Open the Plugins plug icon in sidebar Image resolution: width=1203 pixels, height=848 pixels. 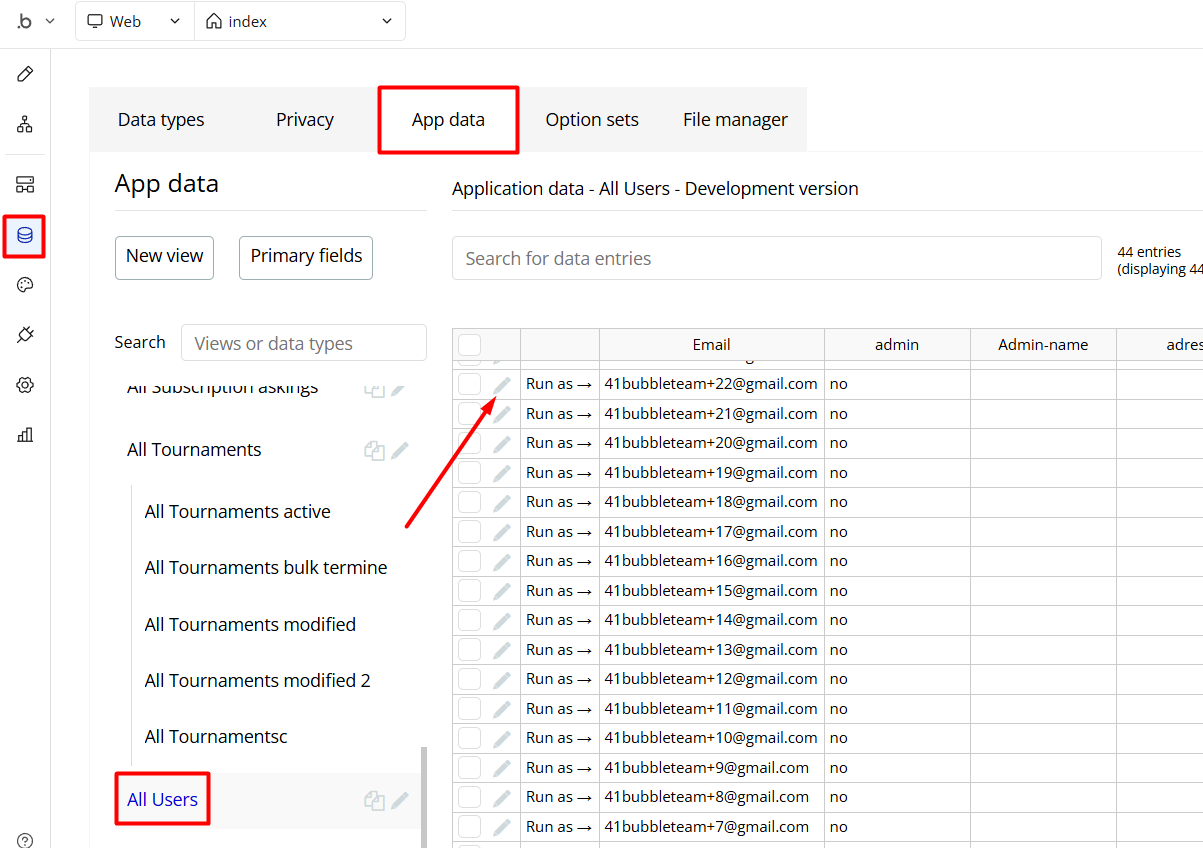coord(25,335)
